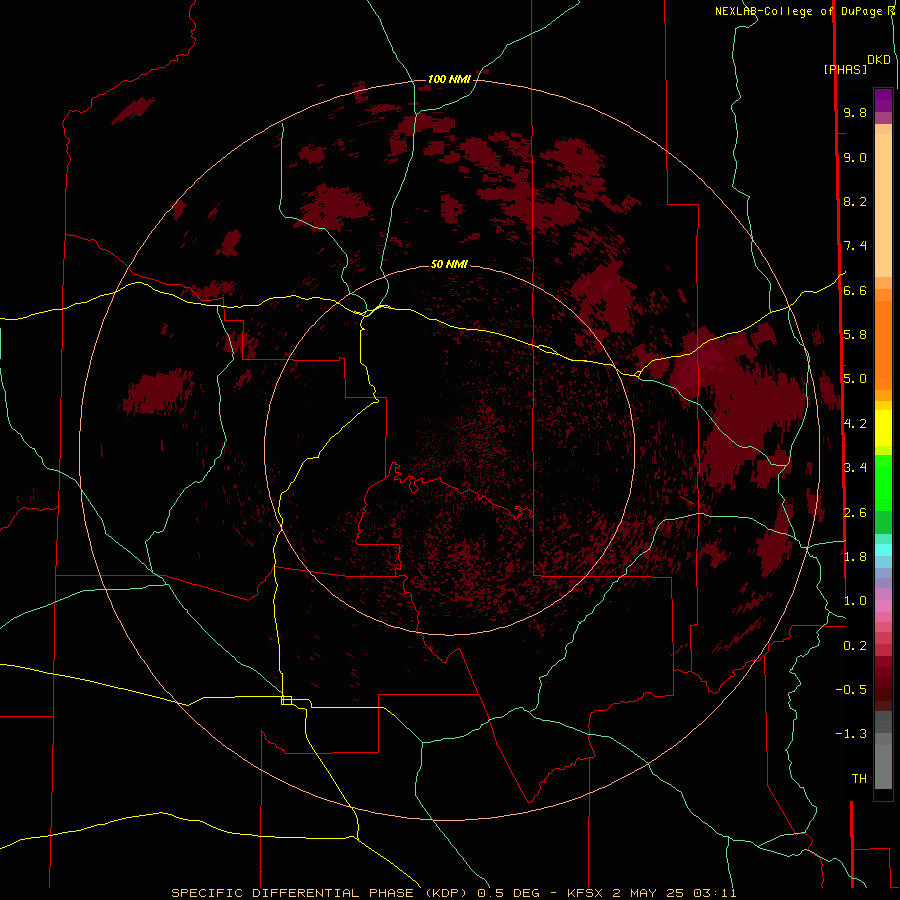Click the 50 NMI range ring label
This screenshot has width=900, height=900.
[x=449, y=264]
